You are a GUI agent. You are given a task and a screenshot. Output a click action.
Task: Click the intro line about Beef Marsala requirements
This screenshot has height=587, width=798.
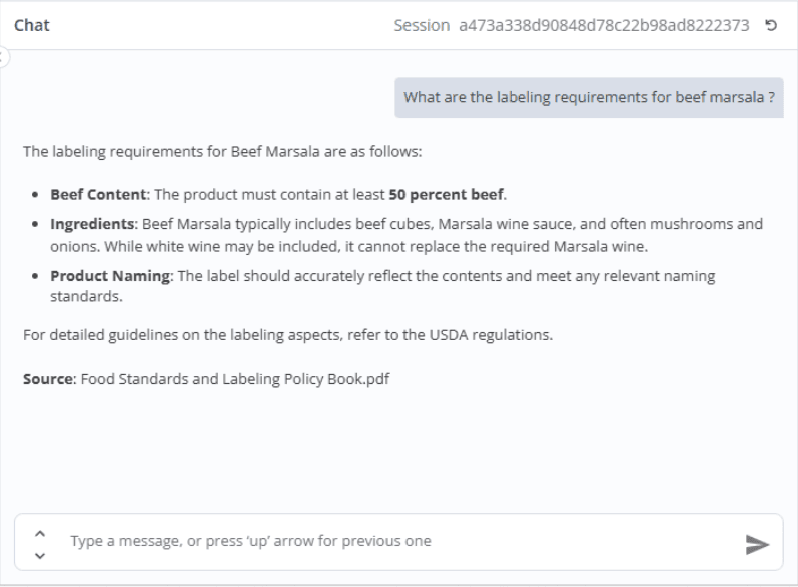click(x=222, y=152)
